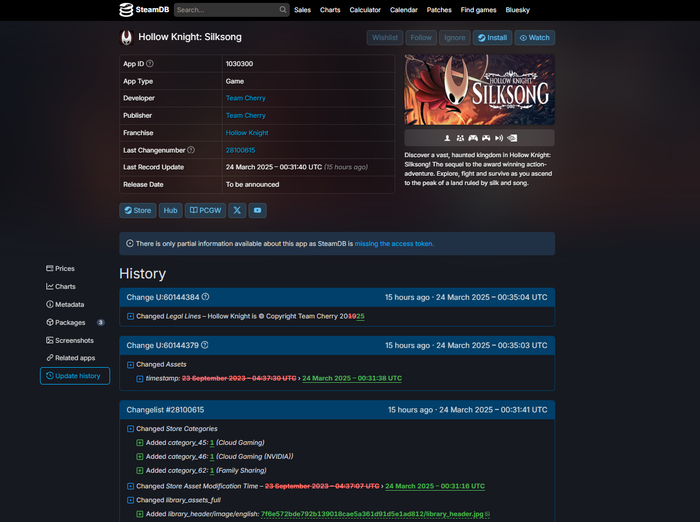Open the Metadata sidebar tab

pos(66,305)
